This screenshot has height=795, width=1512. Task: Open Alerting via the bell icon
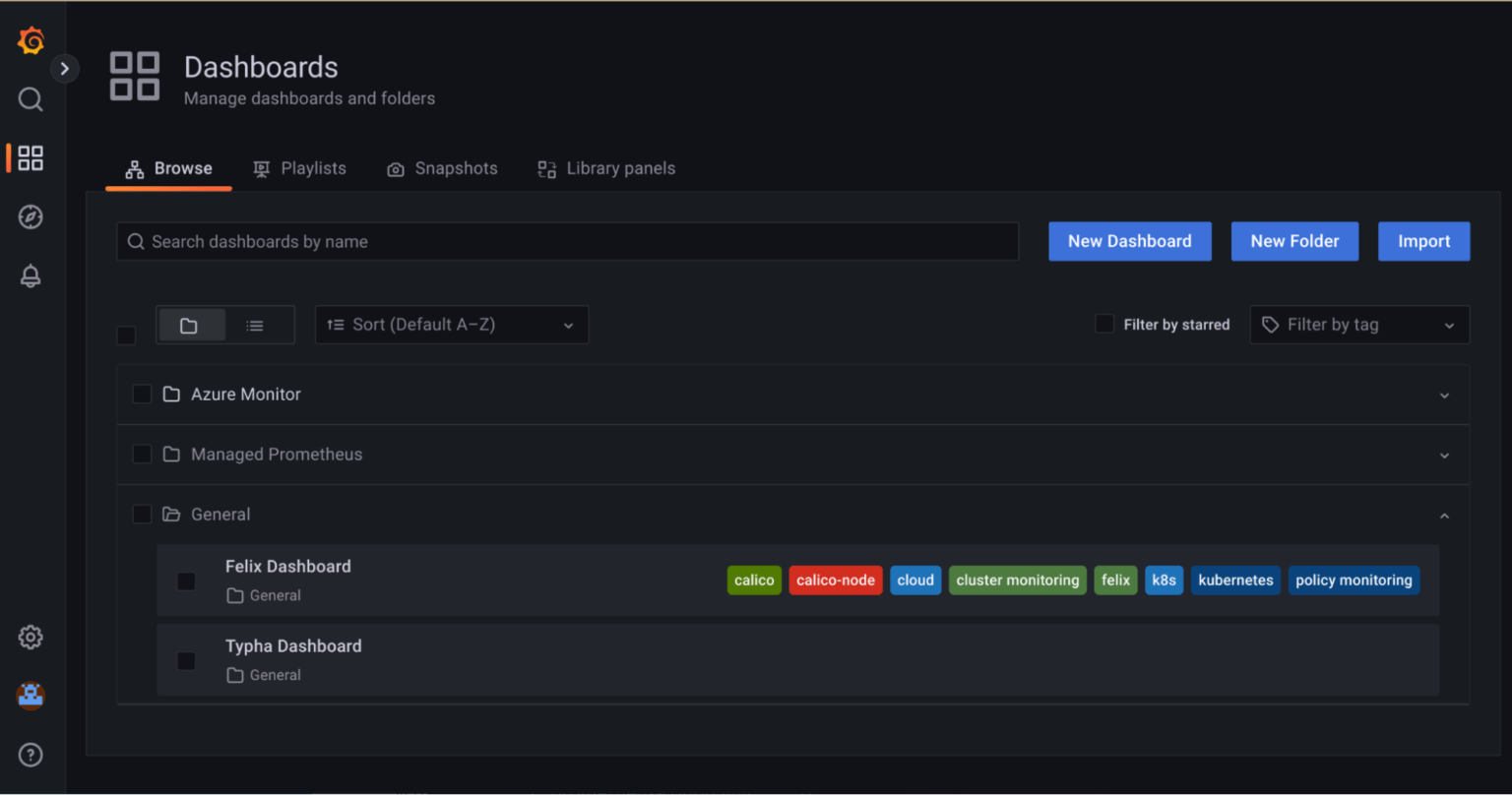30,275
